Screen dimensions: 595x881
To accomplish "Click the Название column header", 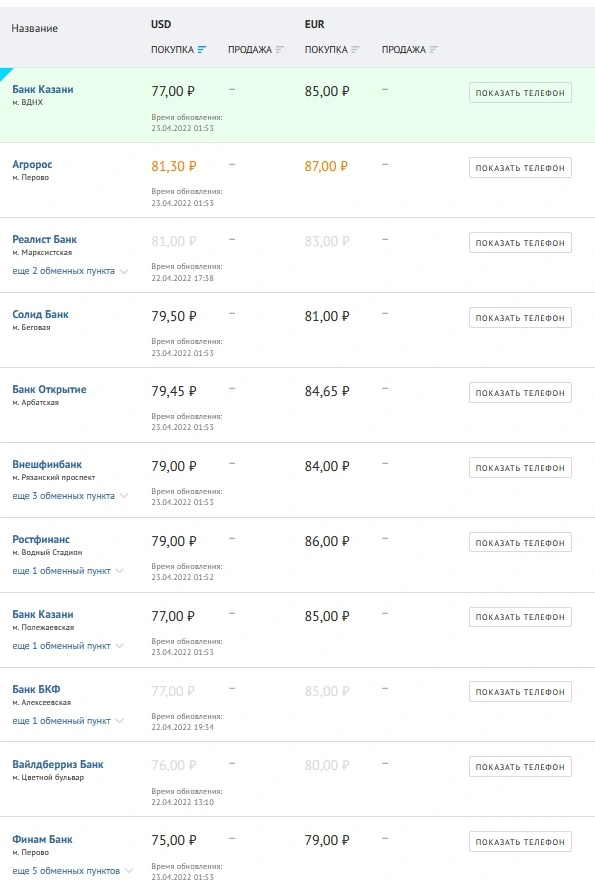I will coord(34,28).
